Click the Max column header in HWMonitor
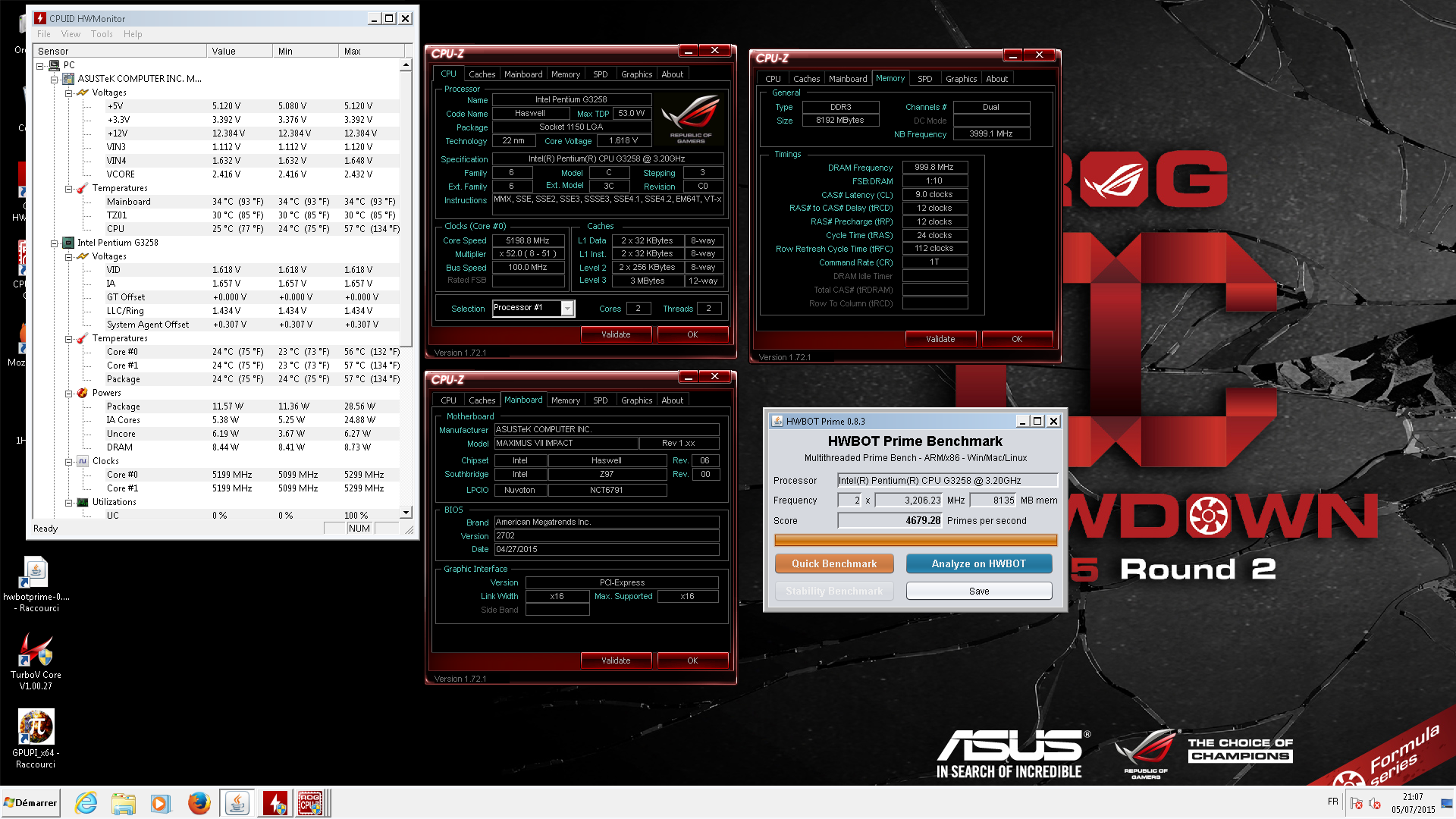1456x819 pixels. [370, 51]
